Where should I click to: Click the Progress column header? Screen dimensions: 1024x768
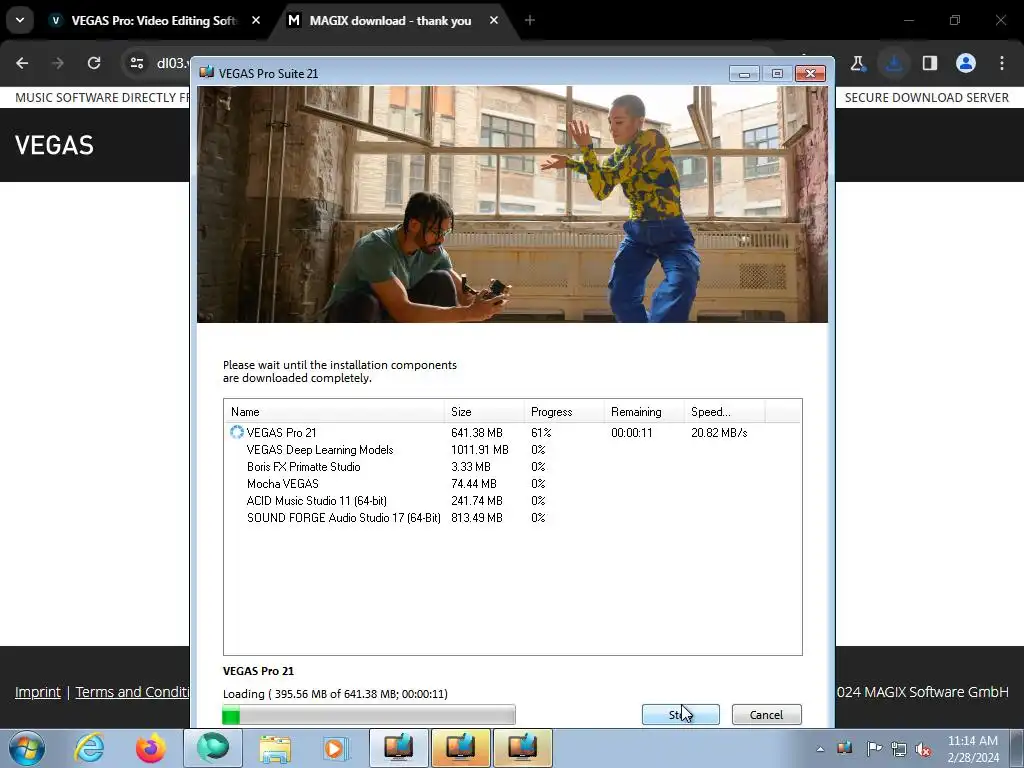(564, 411)
